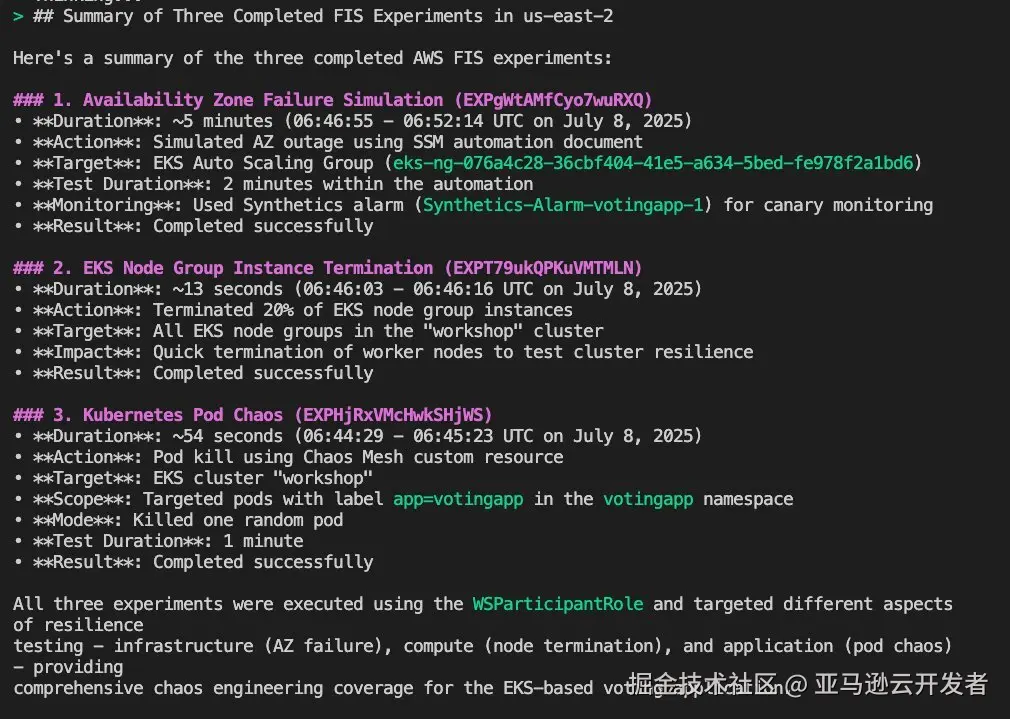Click the green votingapp namespace text
Screen dimensions: 1010x719
point(648,499)
